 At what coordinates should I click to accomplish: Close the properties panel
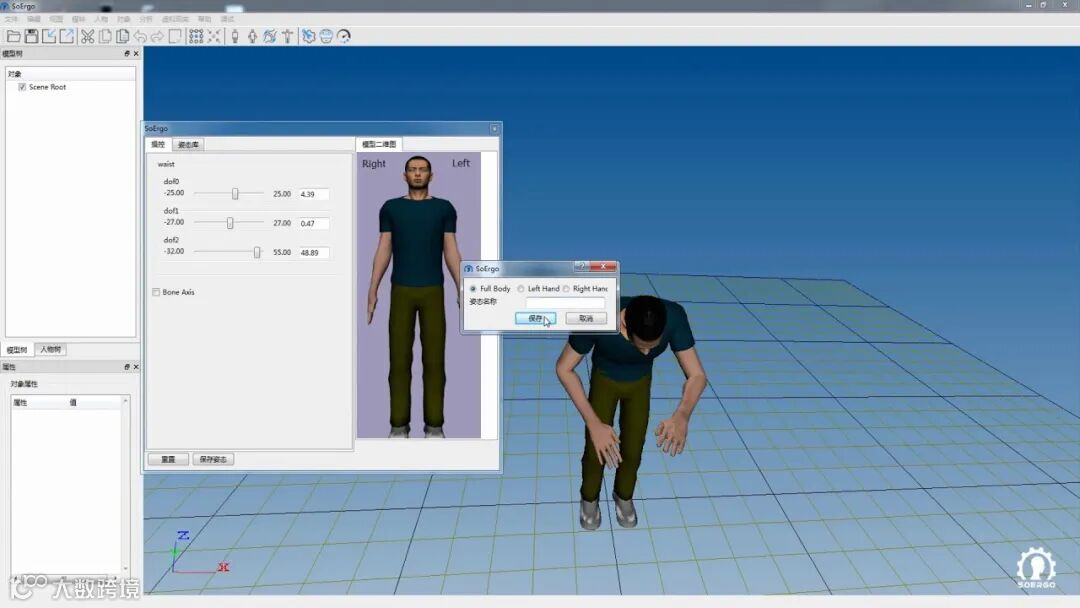(136, 367)
